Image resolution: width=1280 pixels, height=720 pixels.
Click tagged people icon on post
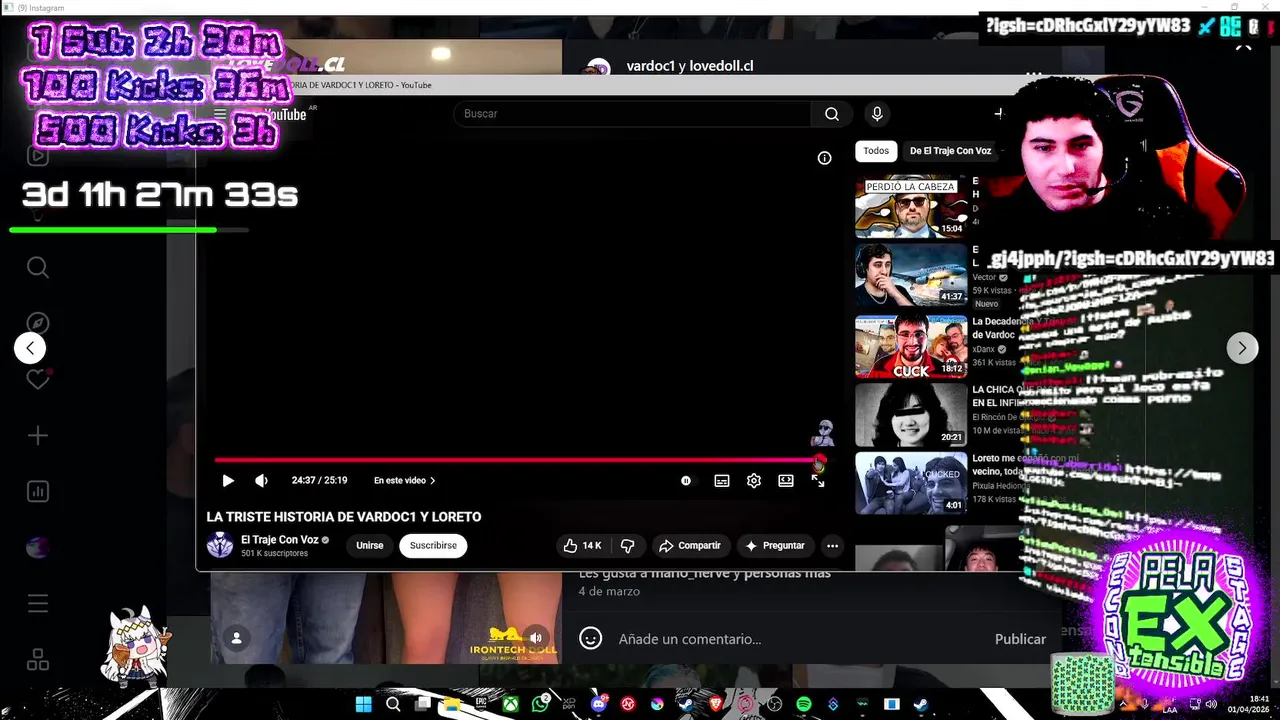pos(236,638)
